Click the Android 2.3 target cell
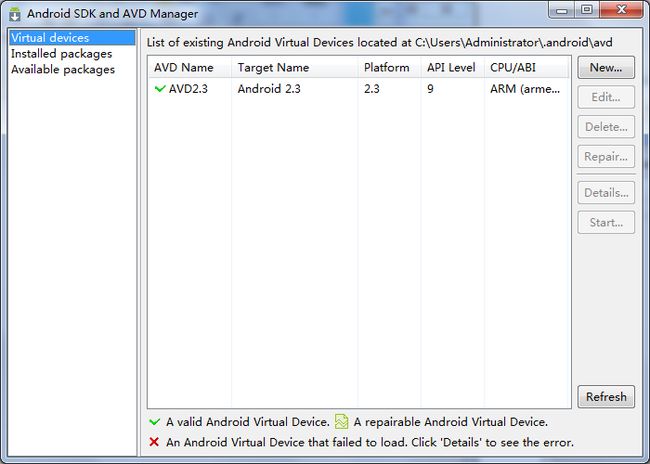650x464 pixels. click(x=269, y=89)
